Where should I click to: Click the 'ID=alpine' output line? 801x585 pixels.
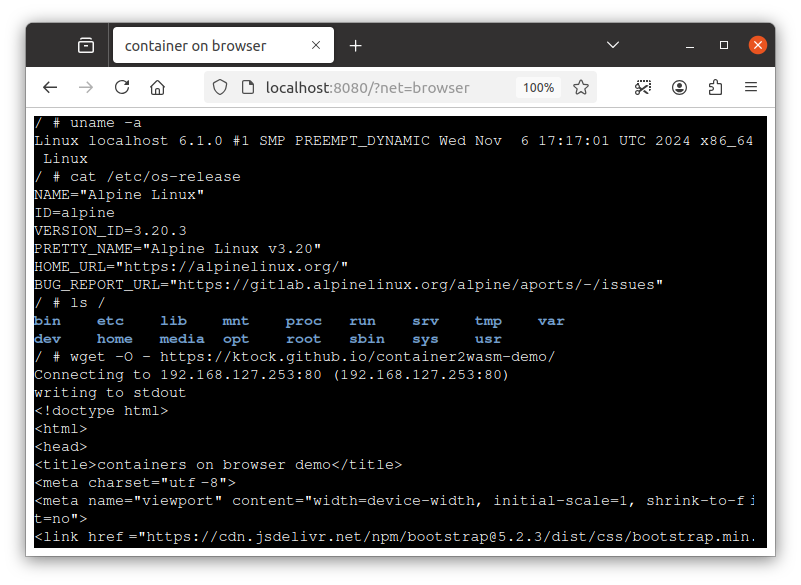(74, 213)
